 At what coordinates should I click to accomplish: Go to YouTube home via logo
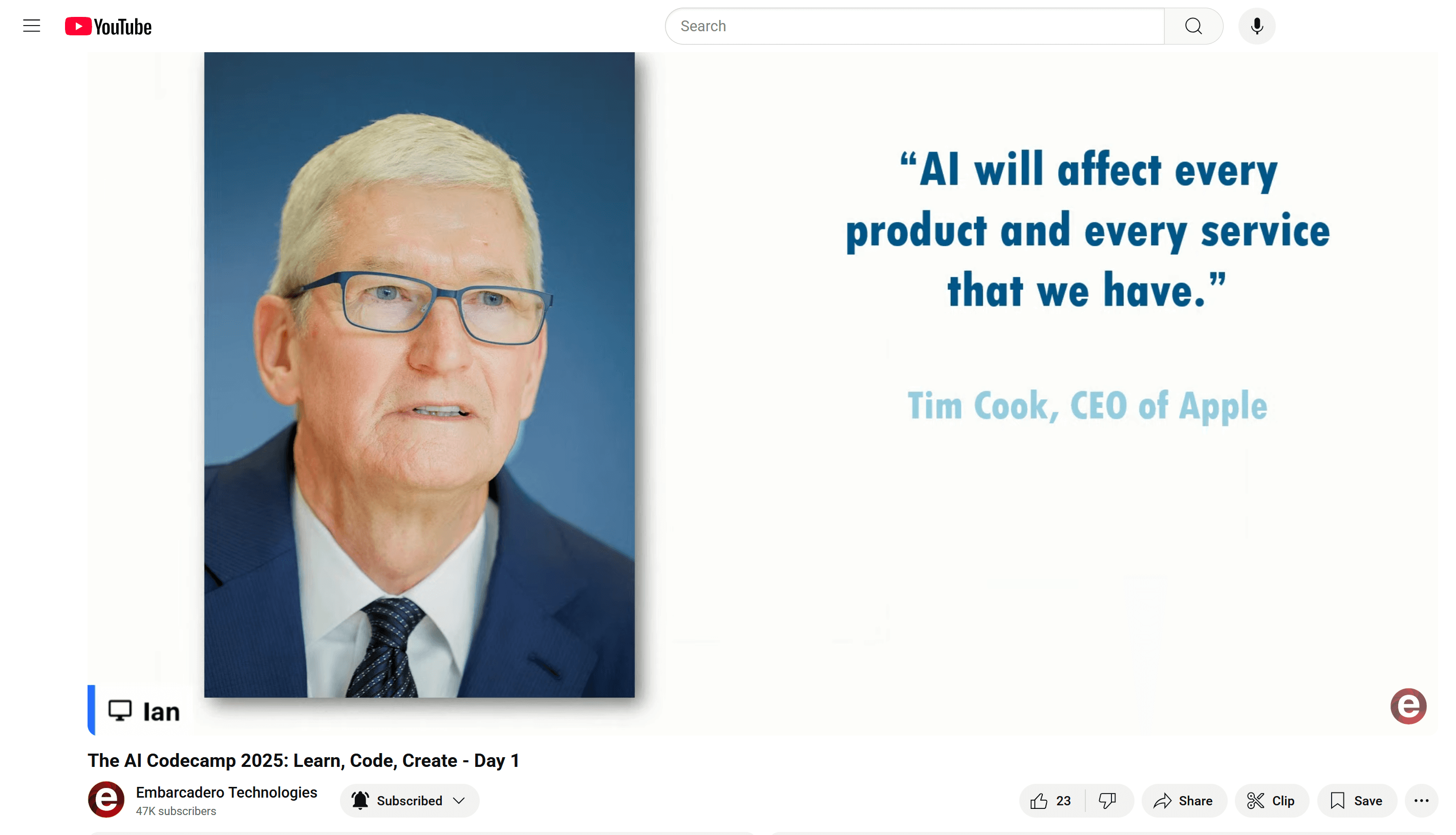108,27
